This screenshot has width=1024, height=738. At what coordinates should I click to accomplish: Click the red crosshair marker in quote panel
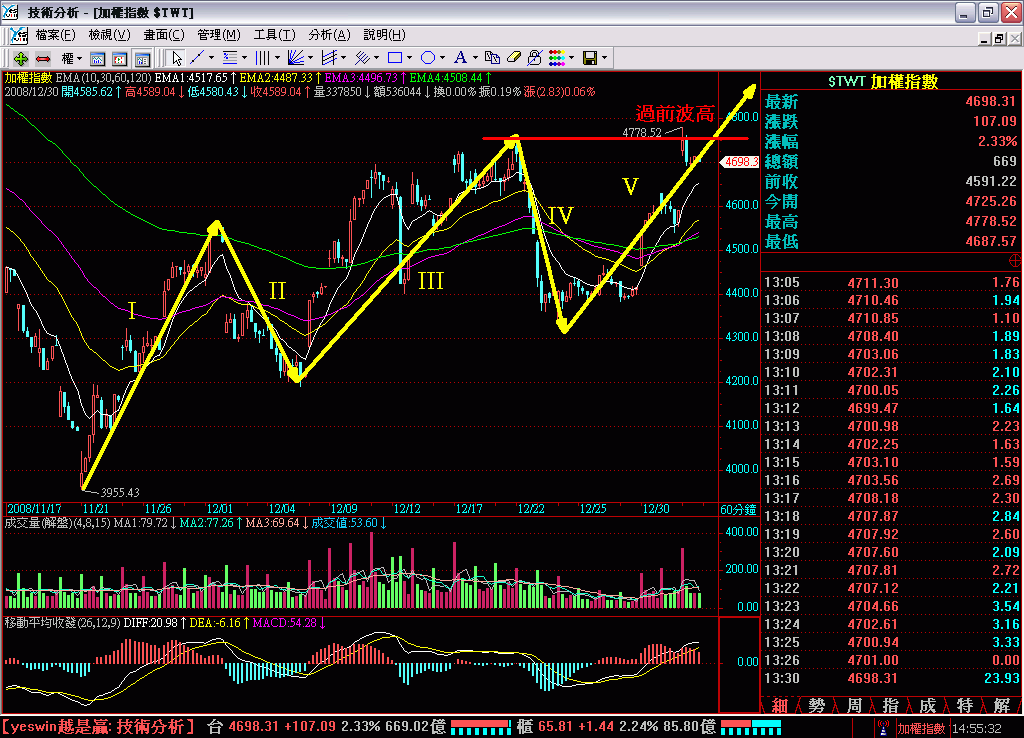tap(1015, 261)
